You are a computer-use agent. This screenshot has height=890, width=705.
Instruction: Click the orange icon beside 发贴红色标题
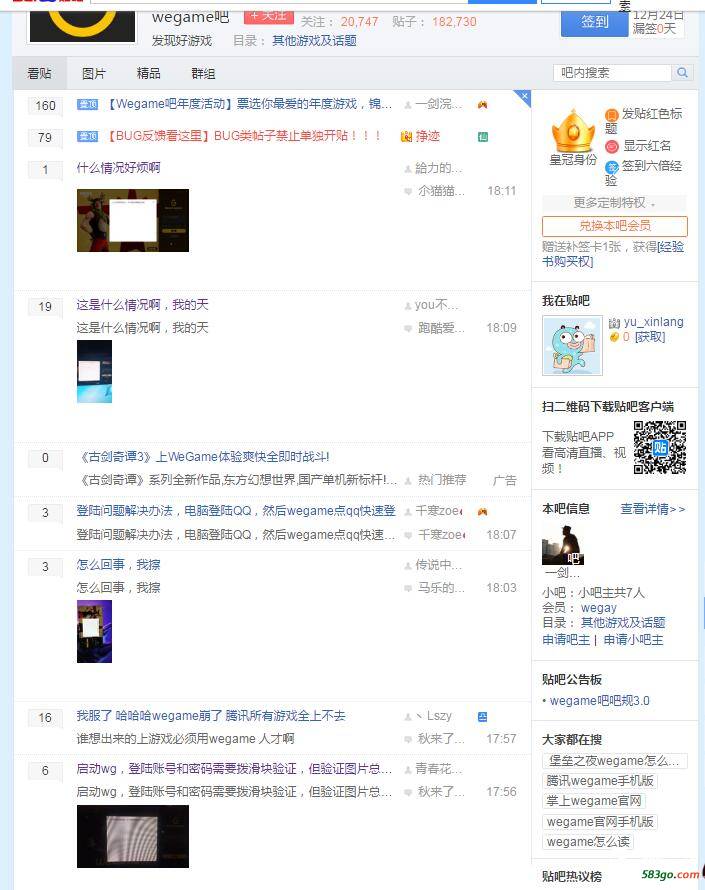[x=611, y=115]
